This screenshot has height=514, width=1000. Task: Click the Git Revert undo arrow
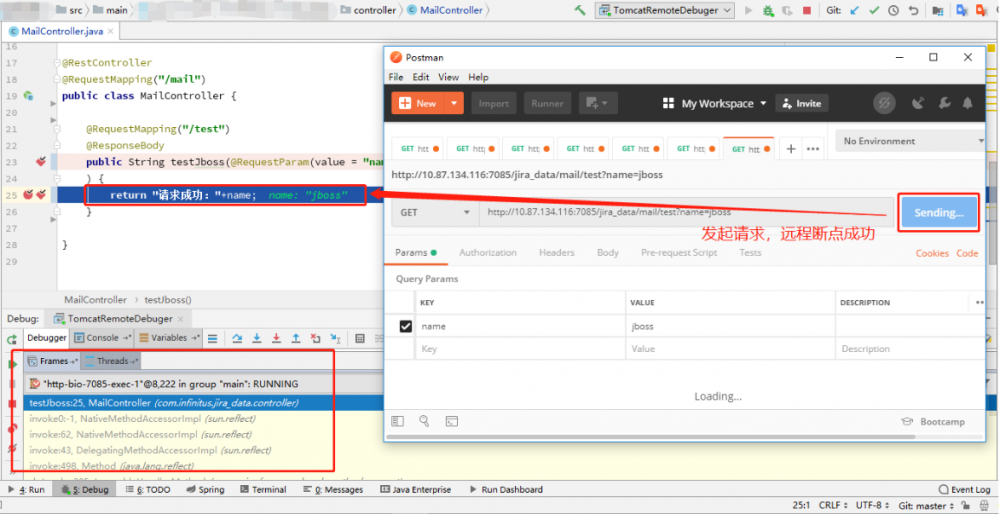coord(913,10)
